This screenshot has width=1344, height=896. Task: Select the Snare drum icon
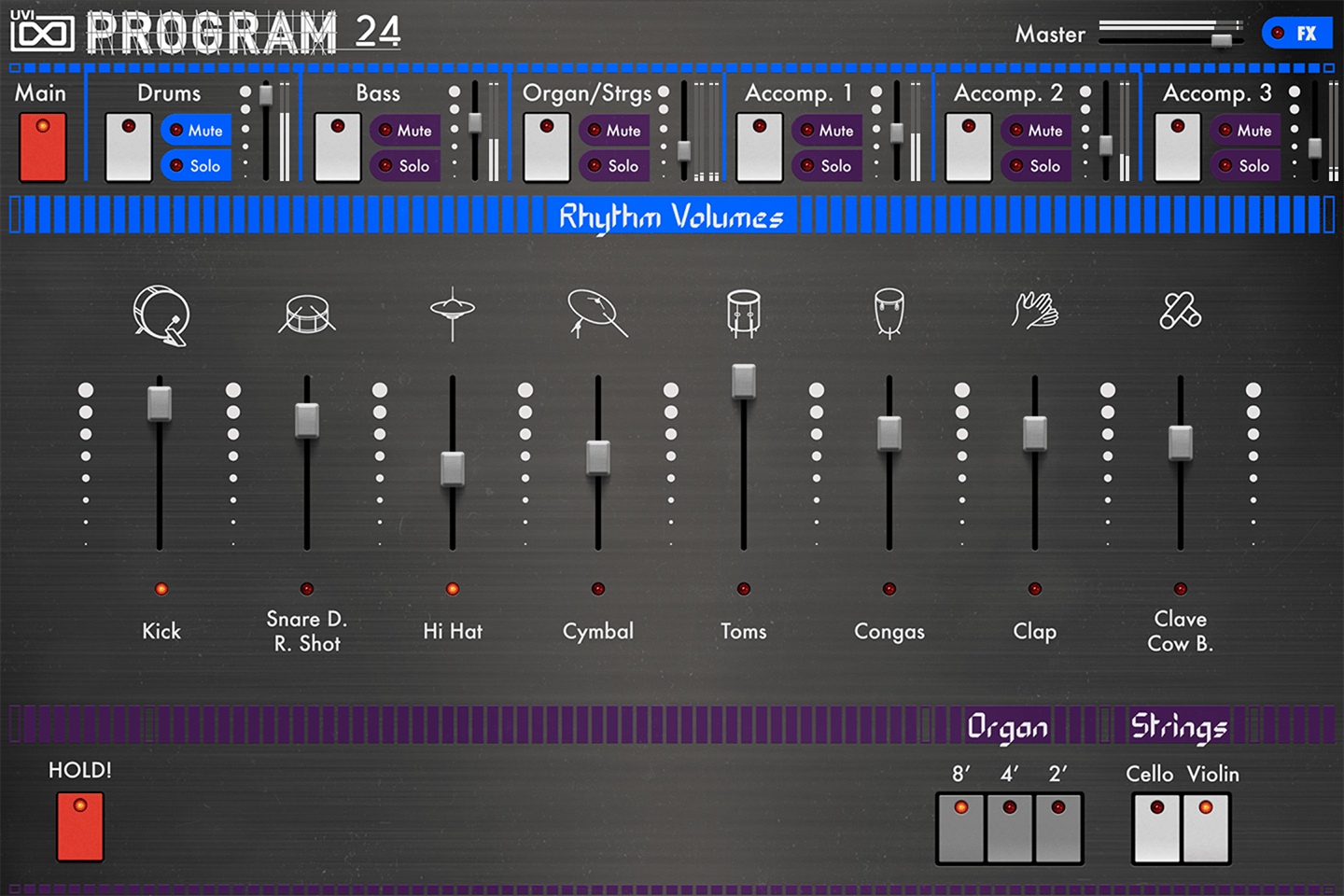[306, 315]
